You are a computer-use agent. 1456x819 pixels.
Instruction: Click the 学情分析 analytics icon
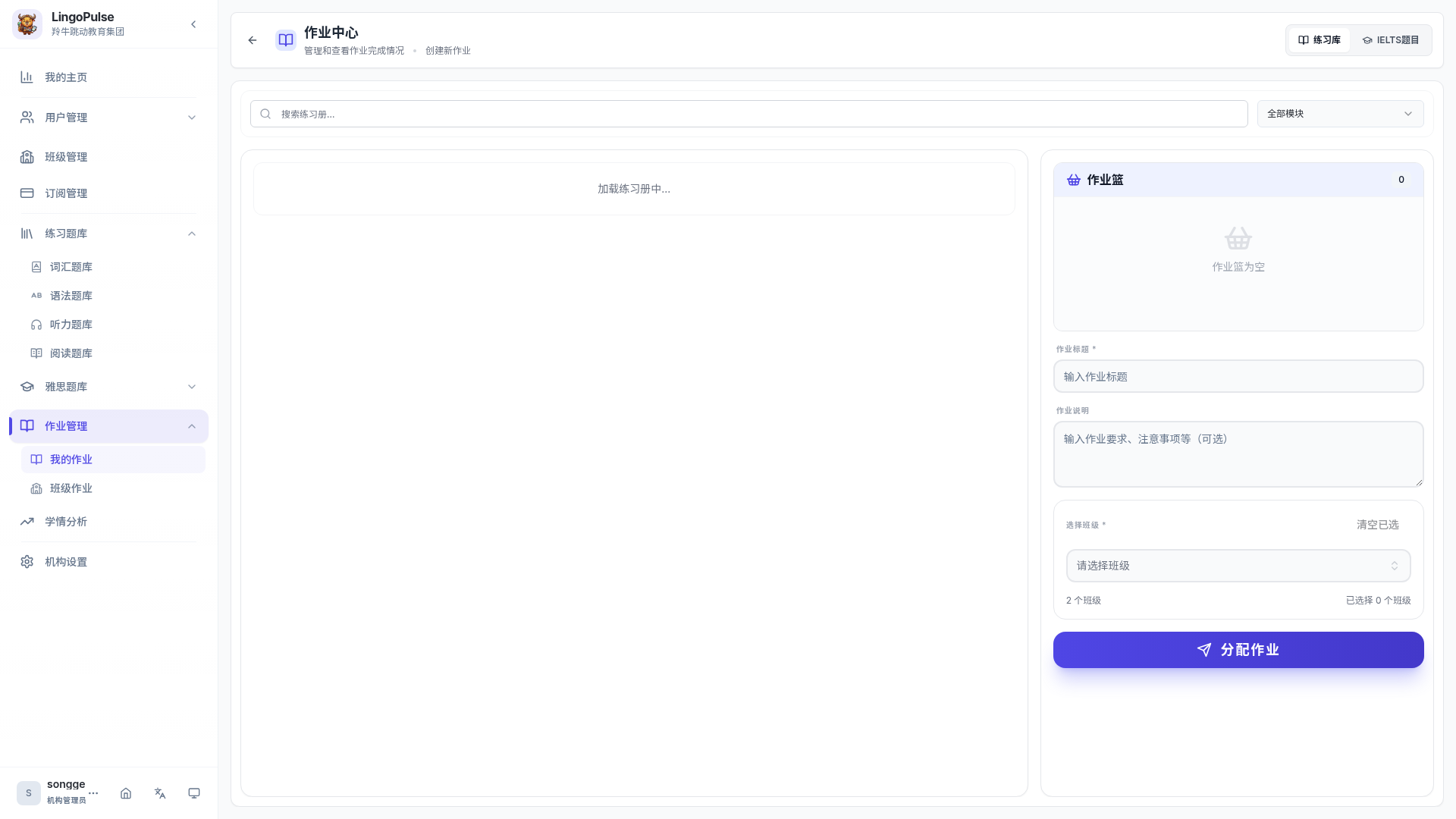(27, 521)
